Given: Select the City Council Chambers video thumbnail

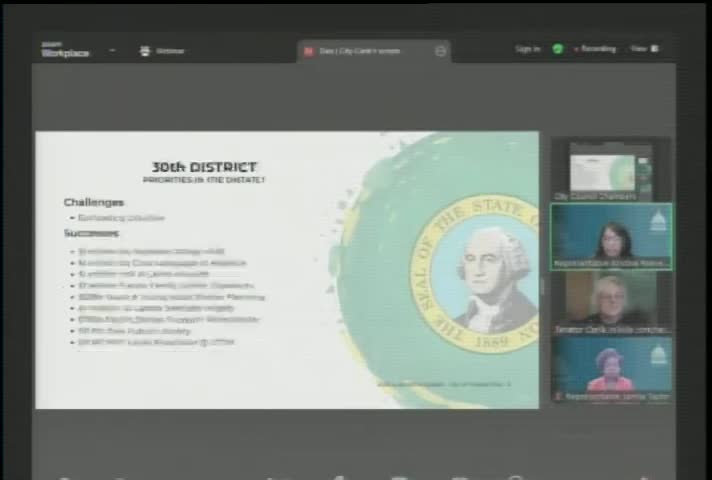Looking at the screenshot, I should pyautogui.click(x=611, y=170).
